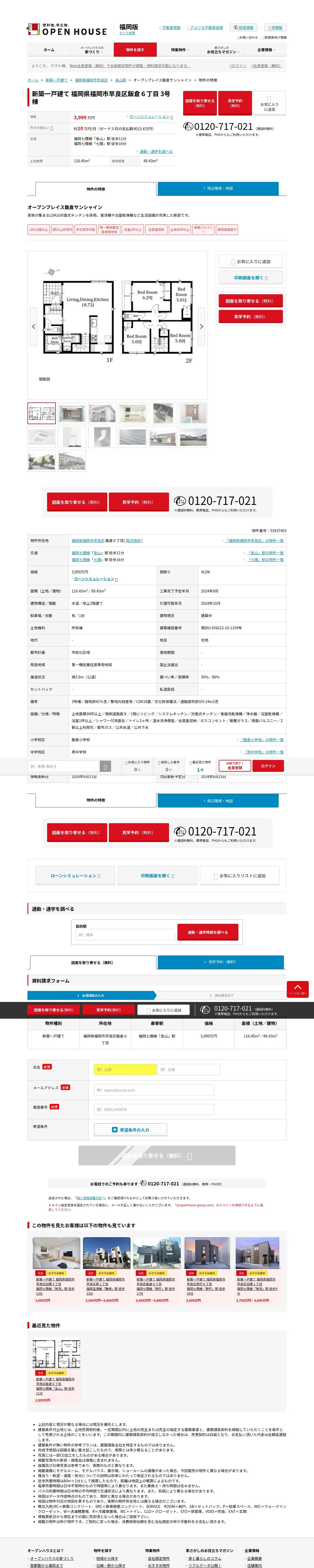The image size is (314, 1568).
Task: Click 見学予約 button beside floor plan
Action: (x=251, y=316)
